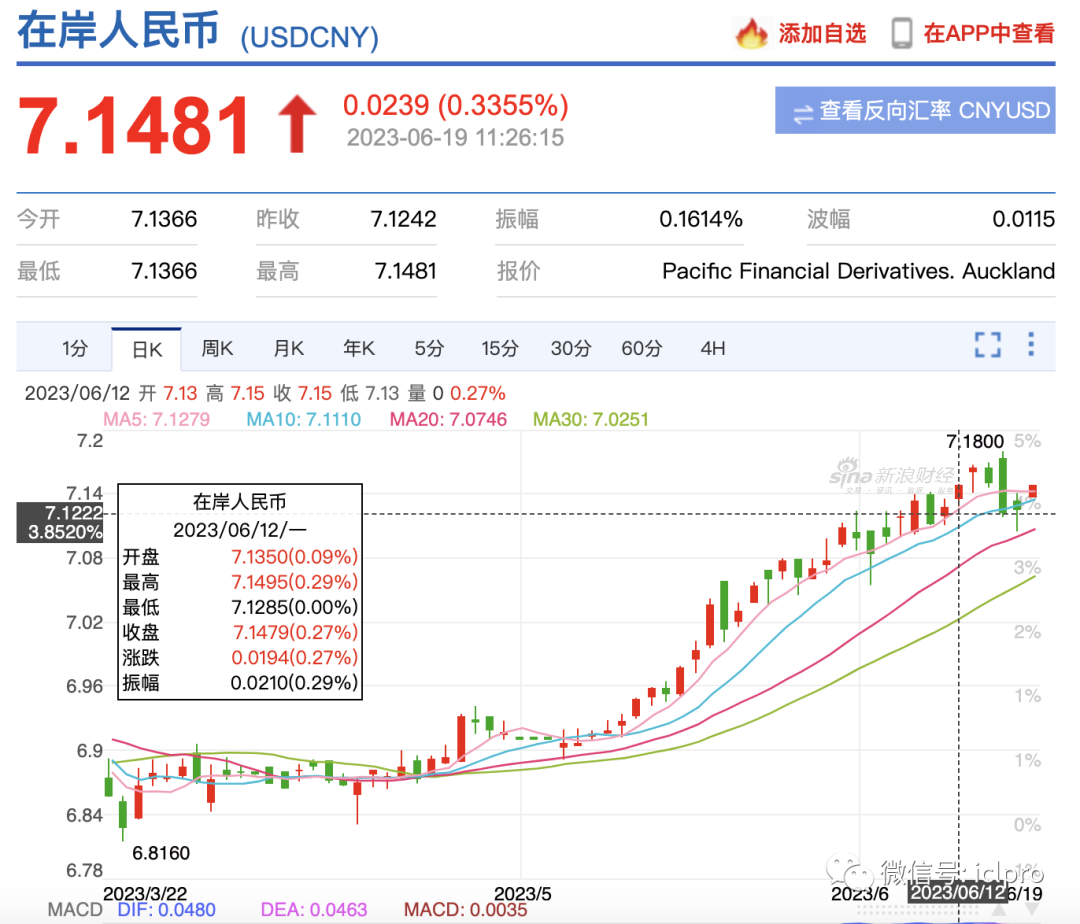Open the 月K monthly chart tab
Viewport: 1080px width, 924px height.
(288, 349)
